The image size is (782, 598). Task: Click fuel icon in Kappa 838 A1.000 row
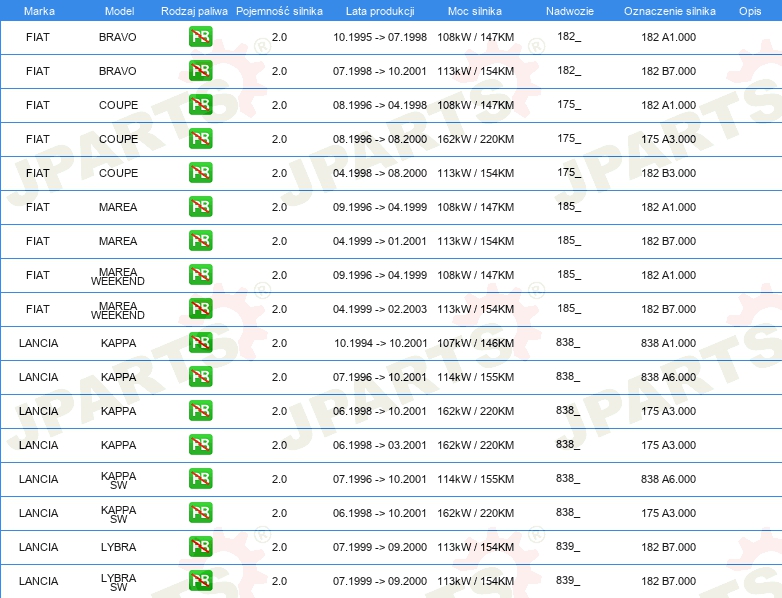(x=200, y=343)
